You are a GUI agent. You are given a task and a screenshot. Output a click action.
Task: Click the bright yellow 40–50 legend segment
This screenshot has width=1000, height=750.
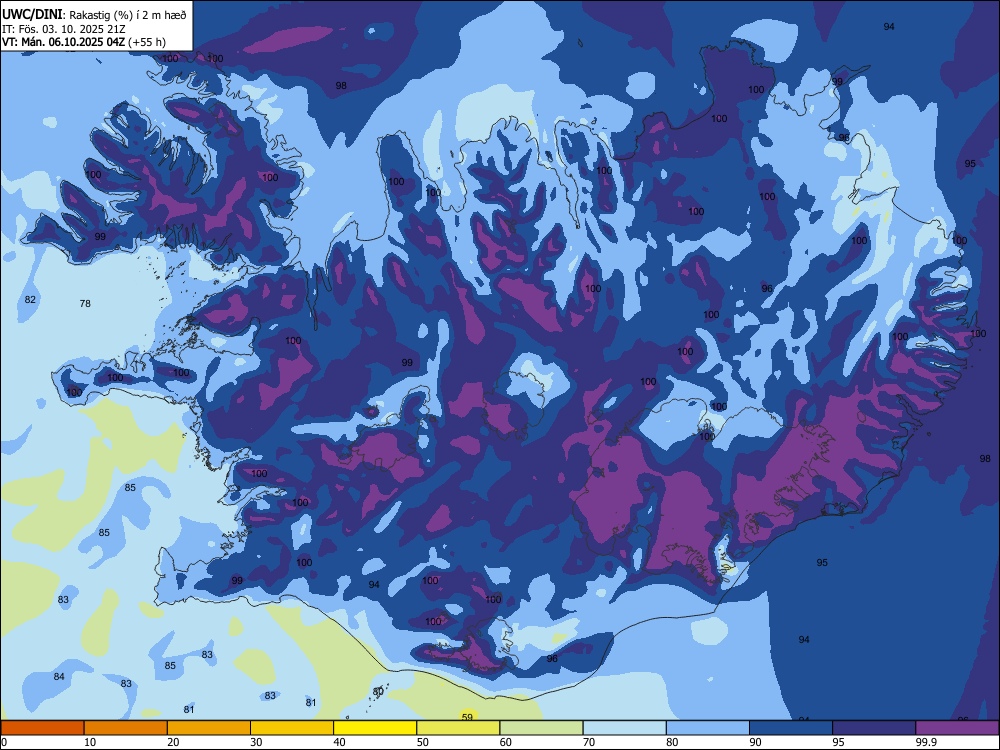tap(375, 728)
